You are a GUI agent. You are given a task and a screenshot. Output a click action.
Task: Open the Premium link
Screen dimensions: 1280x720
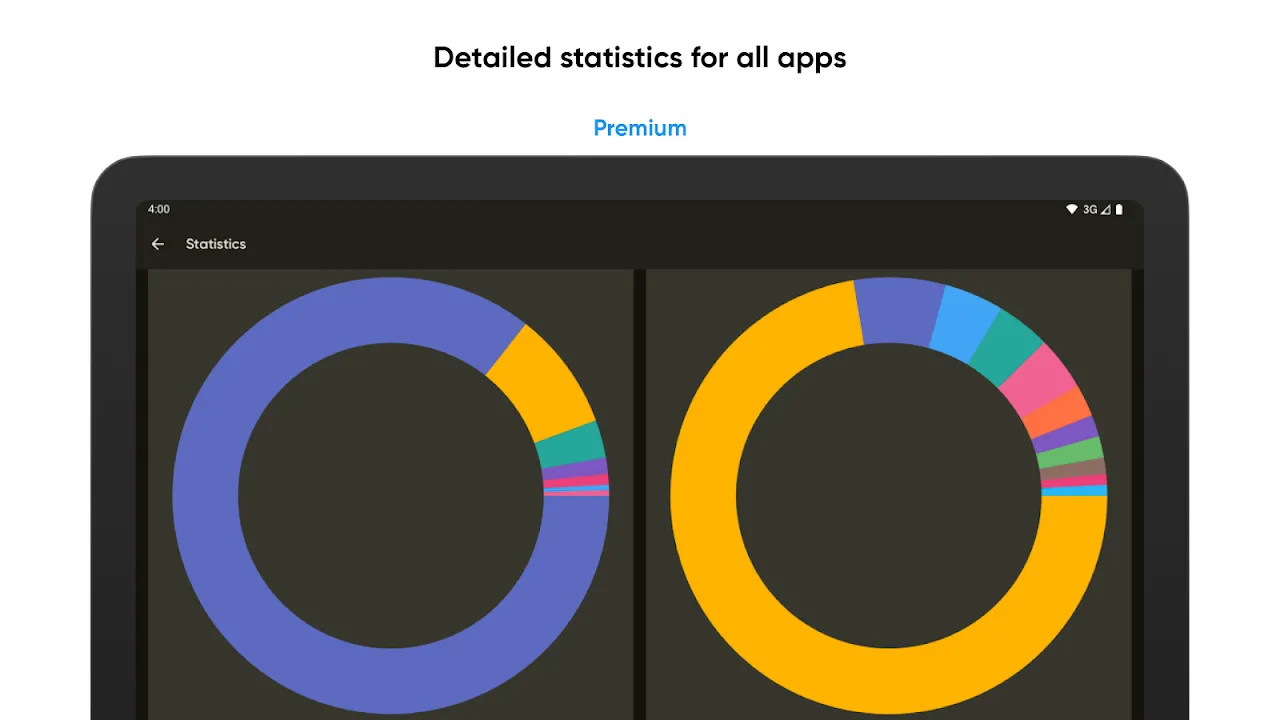click(x=640, y=128)
